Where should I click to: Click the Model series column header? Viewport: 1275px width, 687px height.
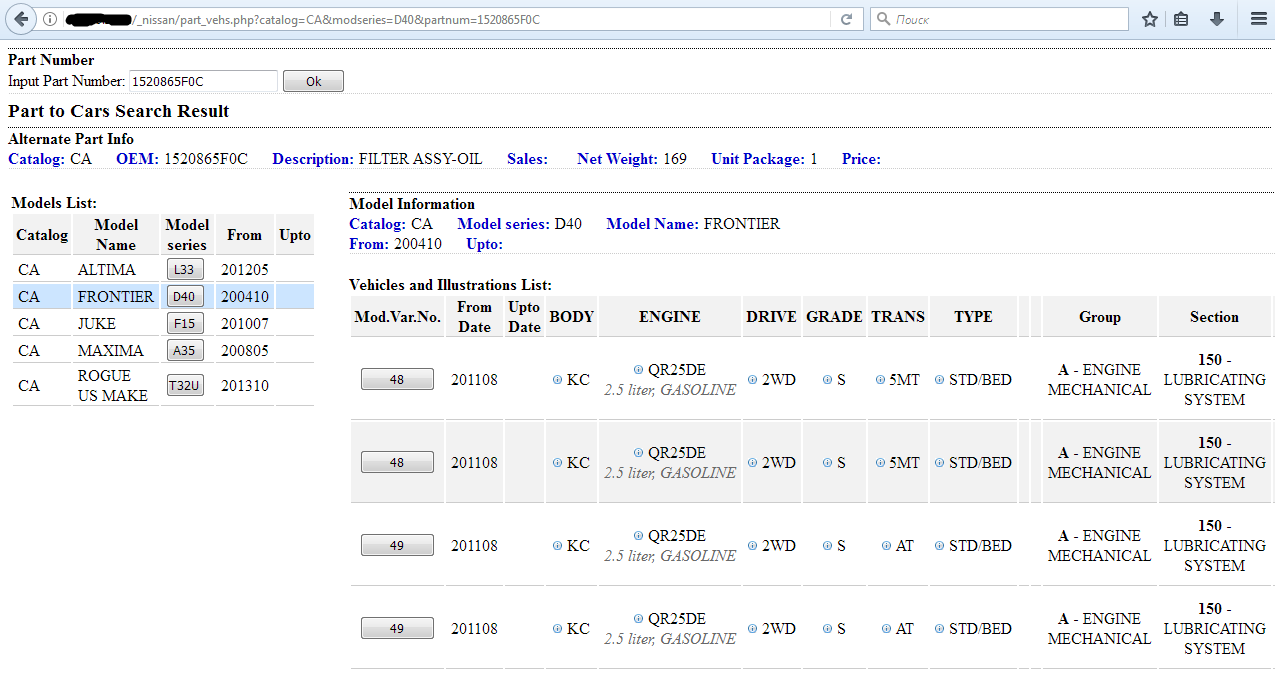pos(187,234)
